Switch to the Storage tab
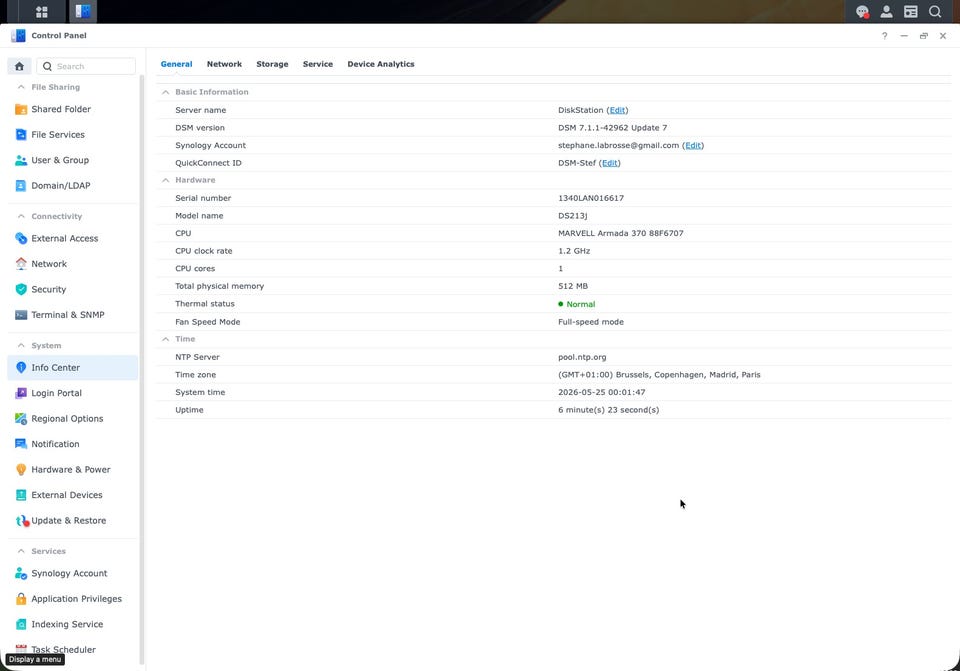The height and width of the screenshot is (671, 960). click(272, 64)
